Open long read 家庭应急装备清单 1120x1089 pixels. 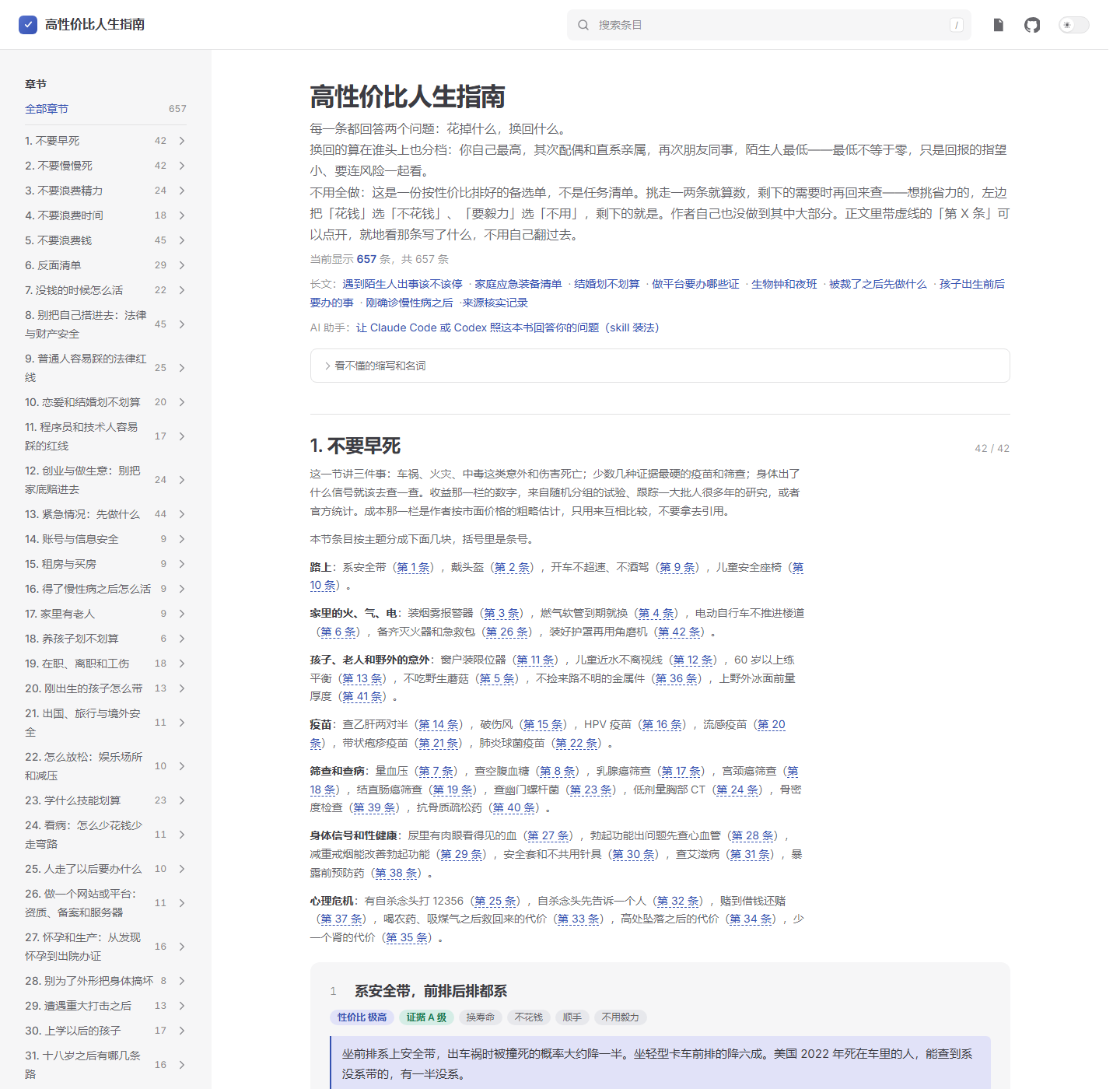pos(518,284)
